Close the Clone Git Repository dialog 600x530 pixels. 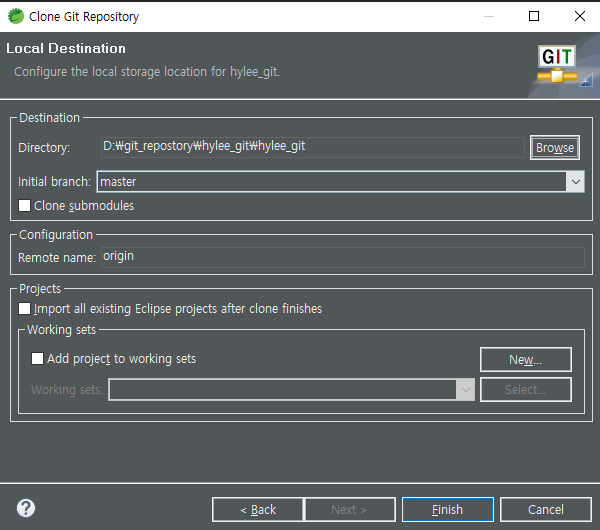click(x=580, y=16)
